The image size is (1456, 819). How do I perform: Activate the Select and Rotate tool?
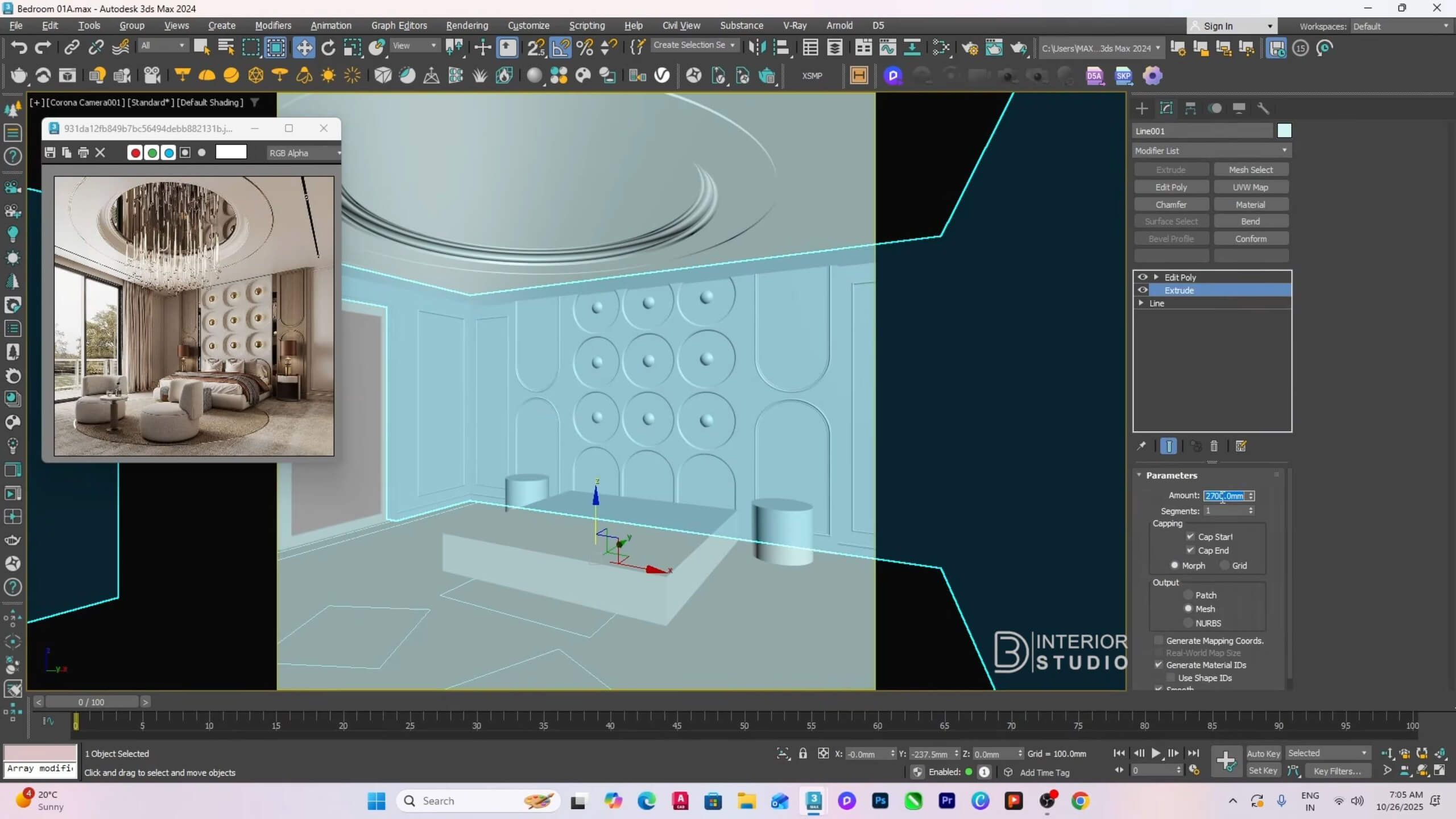point(328,48)
